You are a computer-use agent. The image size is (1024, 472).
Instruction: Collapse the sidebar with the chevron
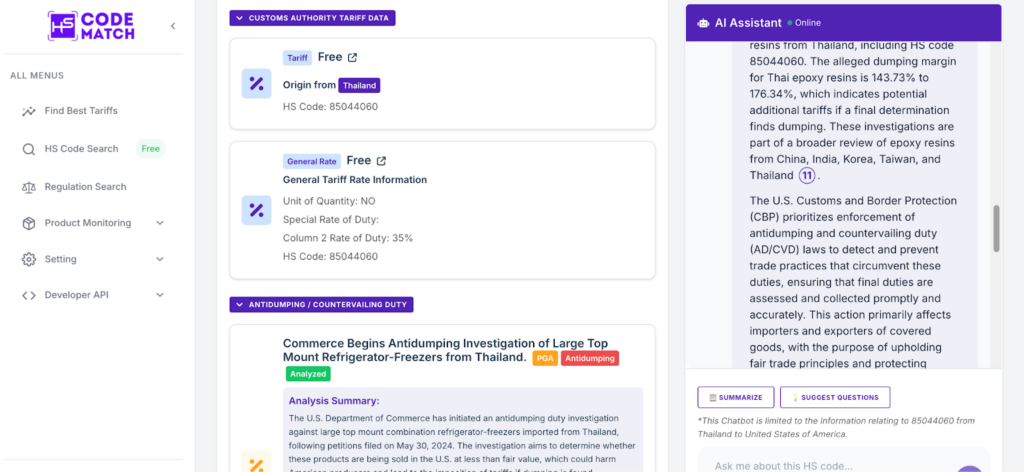173,26
